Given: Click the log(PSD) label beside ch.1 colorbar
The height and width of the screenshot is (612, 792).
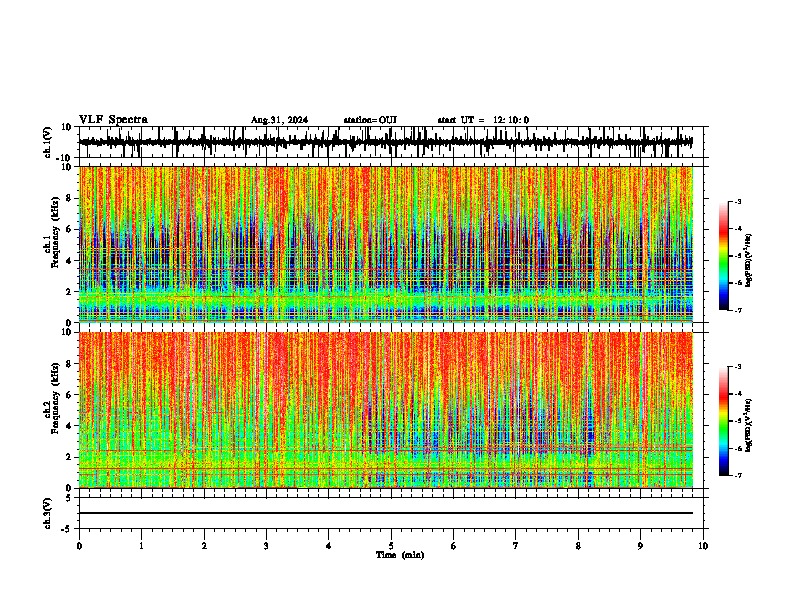Looking at the screenshot, I should [x=749, y=260].
